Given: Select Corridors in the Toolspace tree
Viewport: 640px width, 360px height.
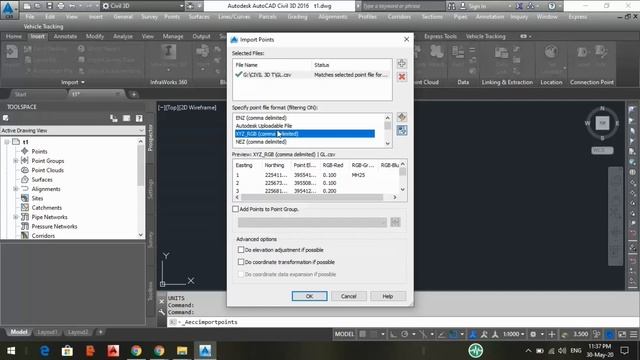Looking at the screenshot, I should 43,236.
